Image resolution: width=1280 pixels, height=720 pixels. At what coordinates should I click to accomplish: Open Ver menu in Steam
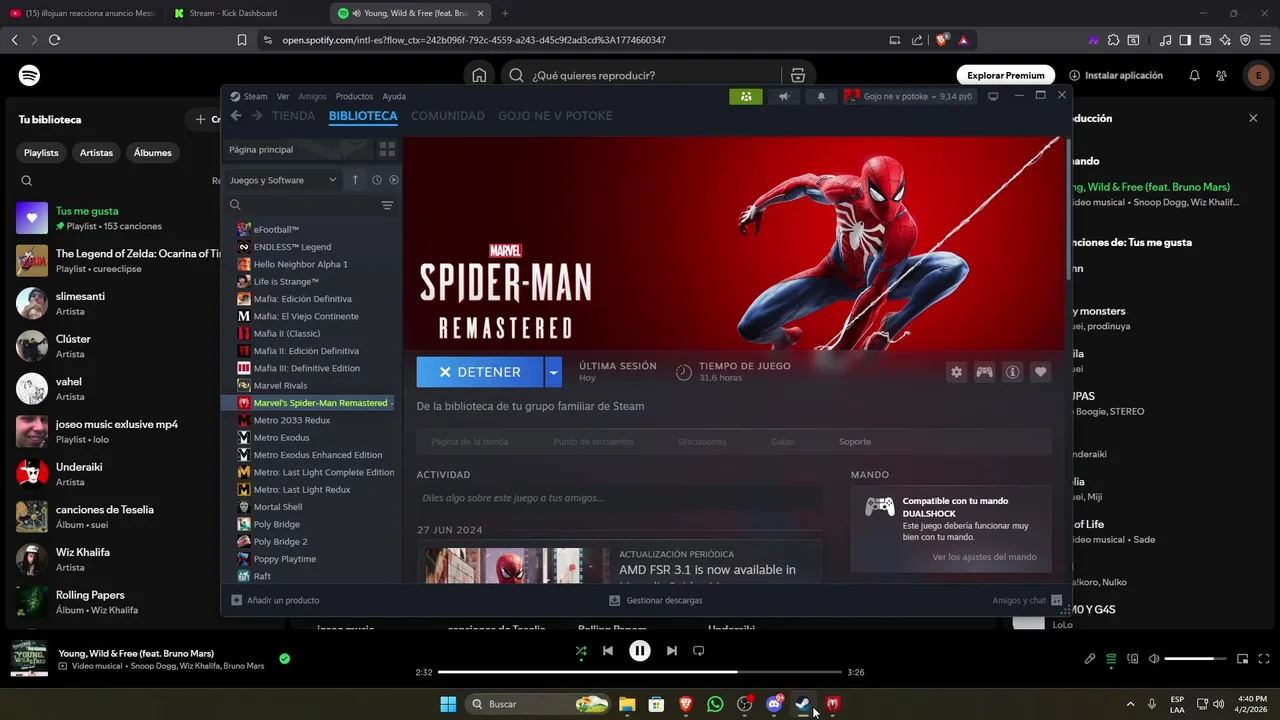click(x=283, y=96)
